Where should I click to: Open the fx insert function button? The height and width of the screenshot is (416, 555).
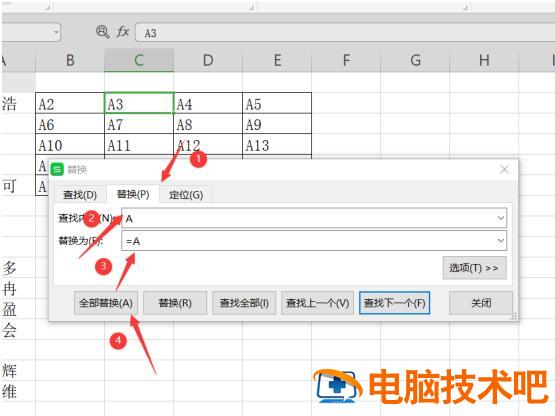[x=123, y=32]
